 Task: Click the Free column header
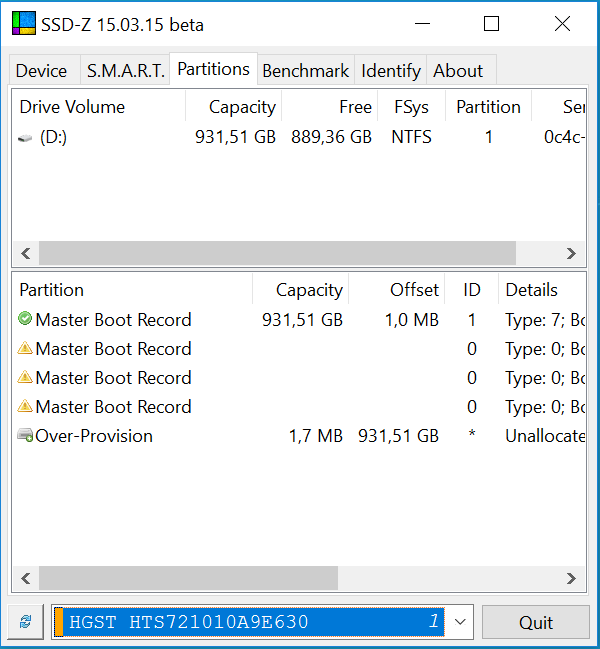330,107
